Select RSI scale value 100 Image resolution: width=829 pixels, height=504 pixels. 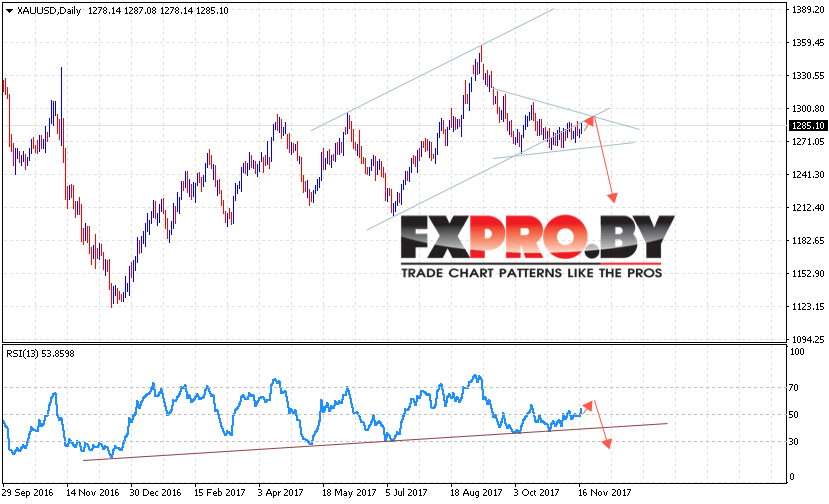pyautogui.click(x=797, y=352)
